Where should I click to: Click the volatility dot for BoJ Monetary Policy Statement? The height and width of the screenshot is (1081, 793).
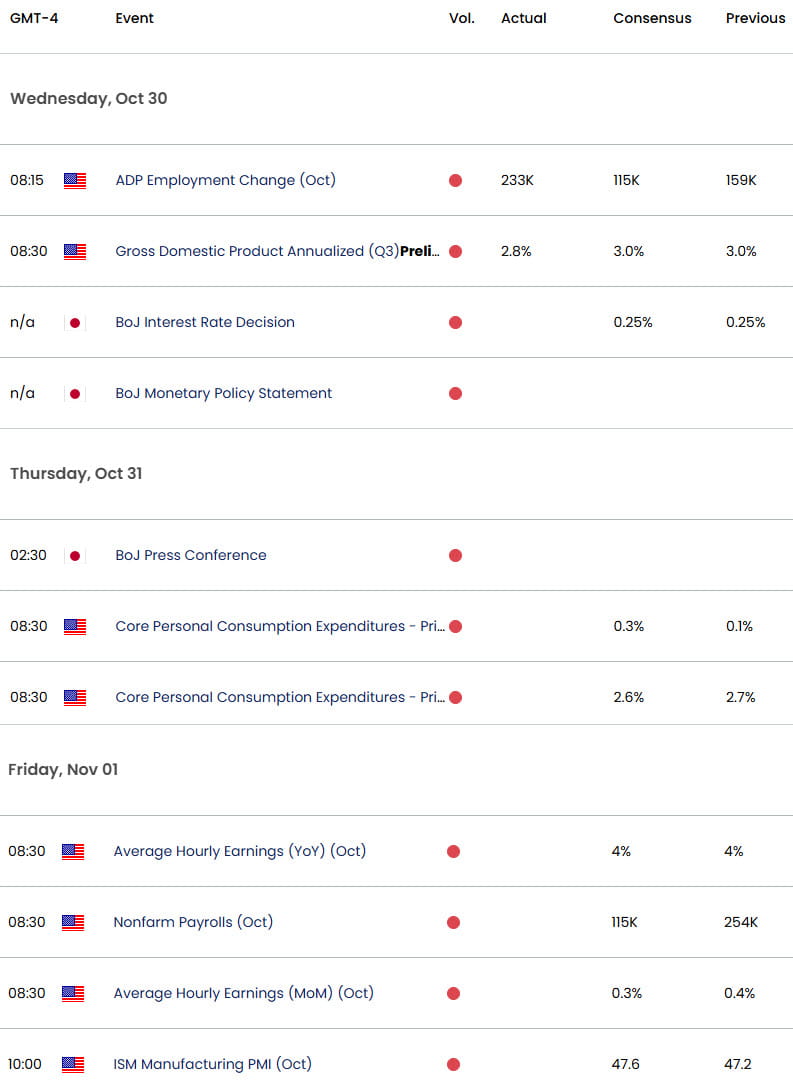coord(455,393)
